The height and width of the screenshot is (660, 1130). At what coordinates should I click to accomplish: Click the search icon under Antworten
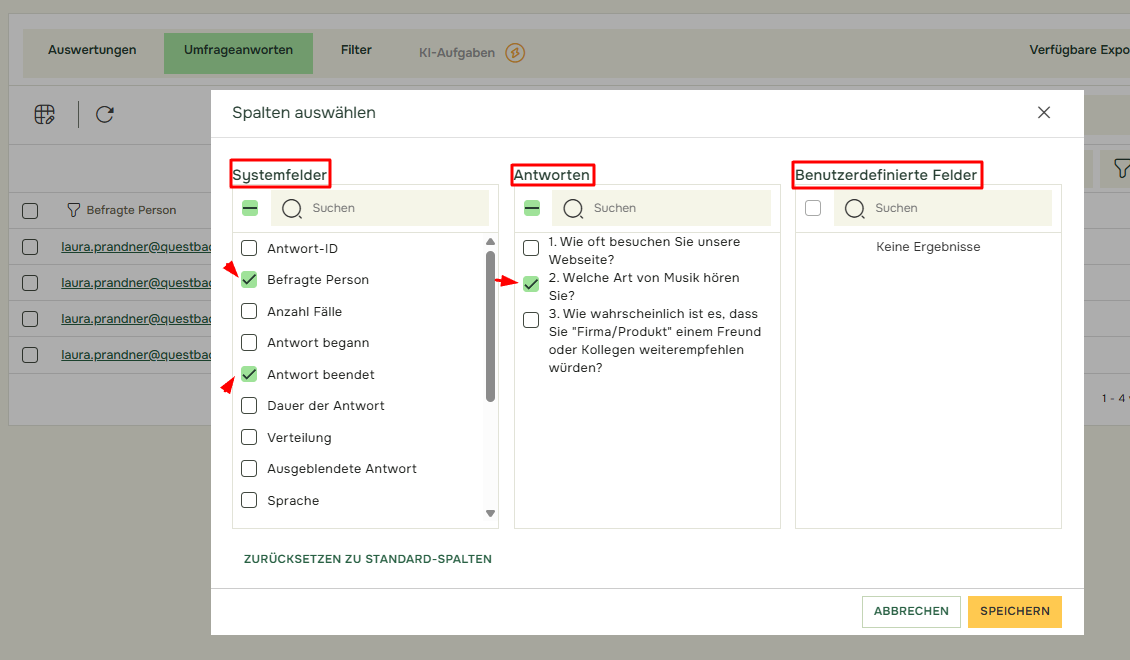coord(573,208)
